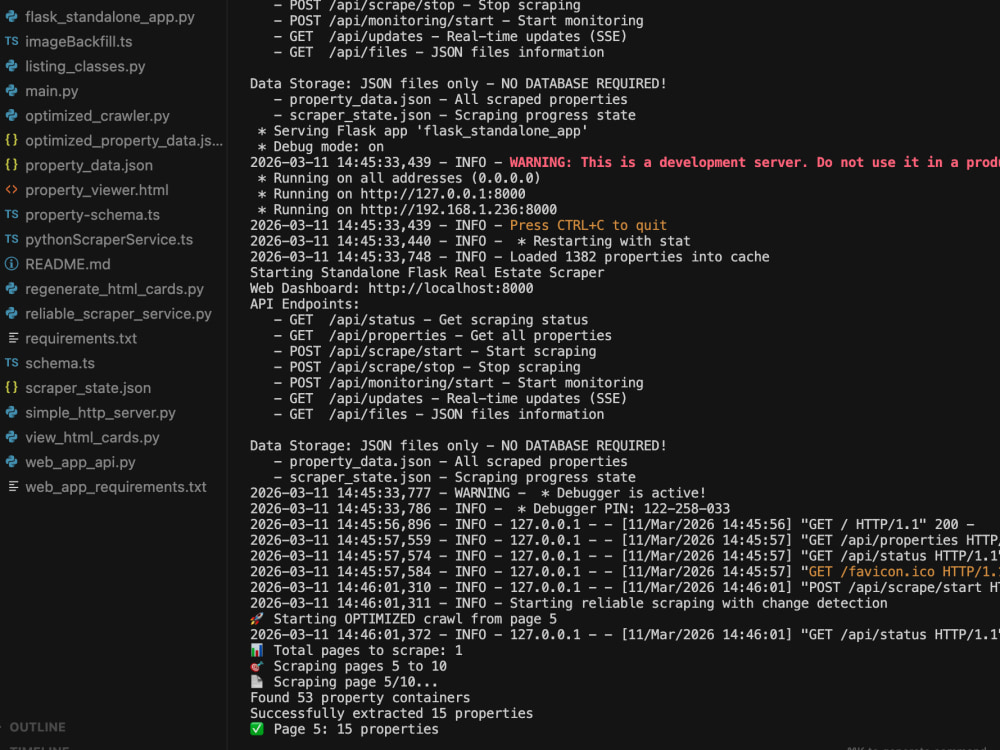Open terminal link http://192.168.1.236:8000

(459, 210)
